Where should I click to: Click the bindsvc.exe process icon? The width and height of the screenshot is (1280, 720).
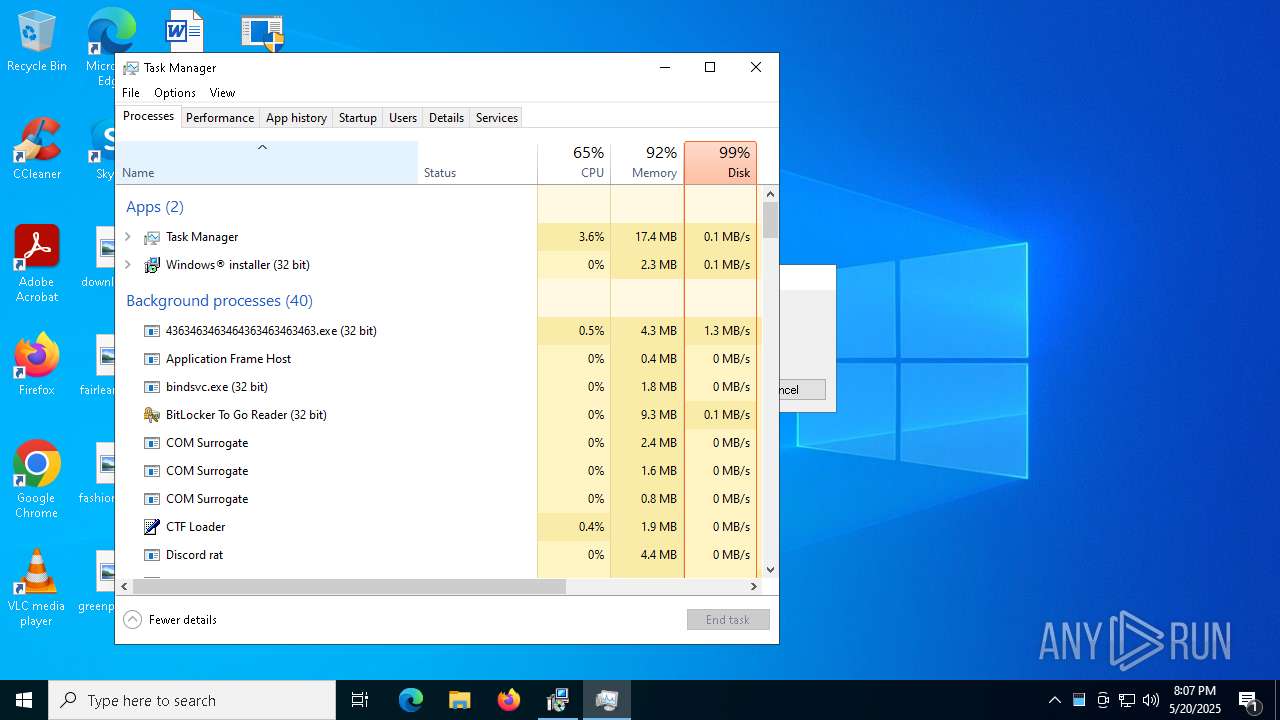152,387
